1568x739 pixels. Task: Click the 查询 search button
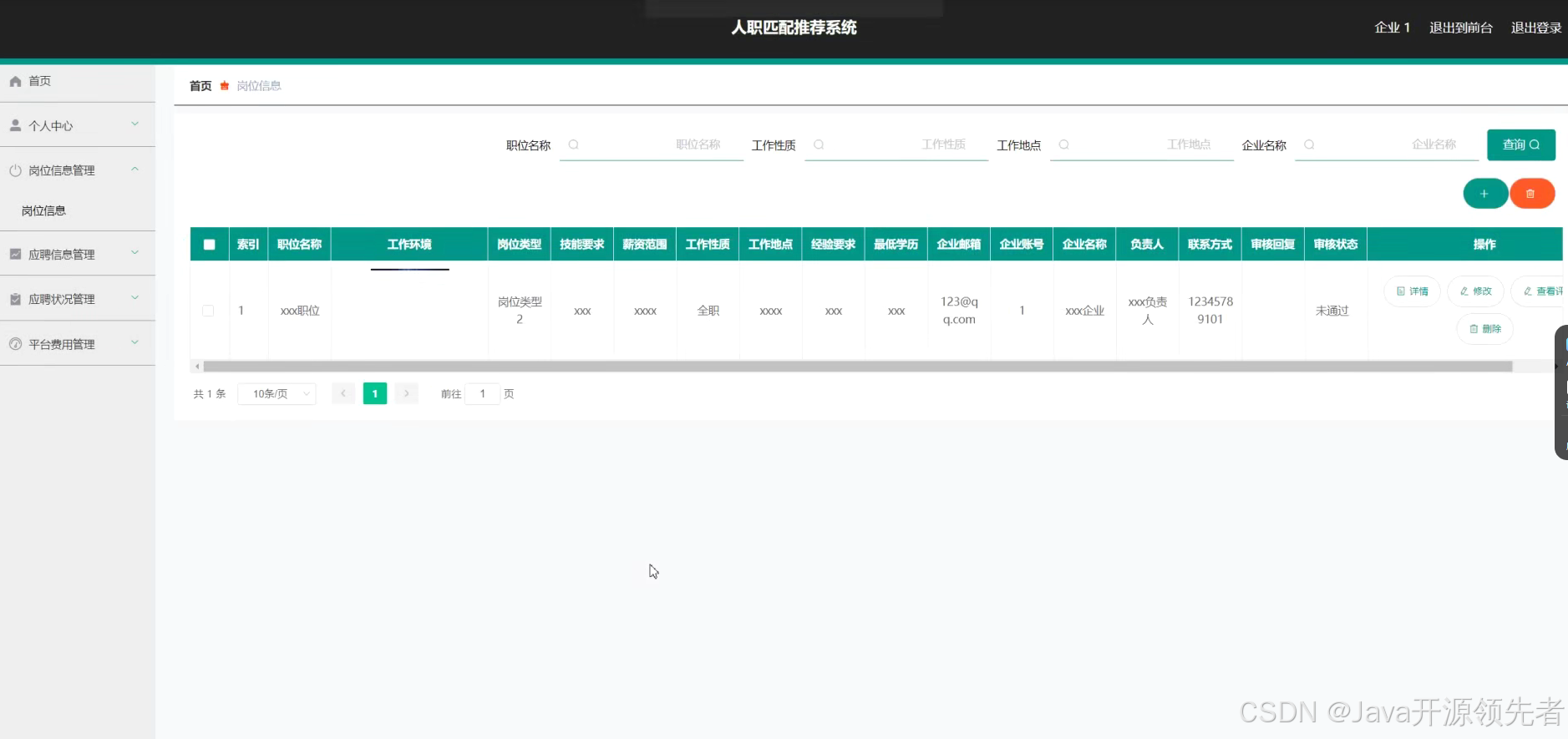point(1521,144)
